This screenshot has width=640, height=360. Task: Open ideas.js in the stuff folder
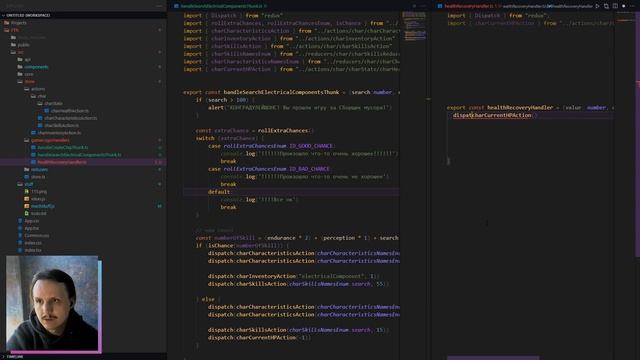(38, 199)
